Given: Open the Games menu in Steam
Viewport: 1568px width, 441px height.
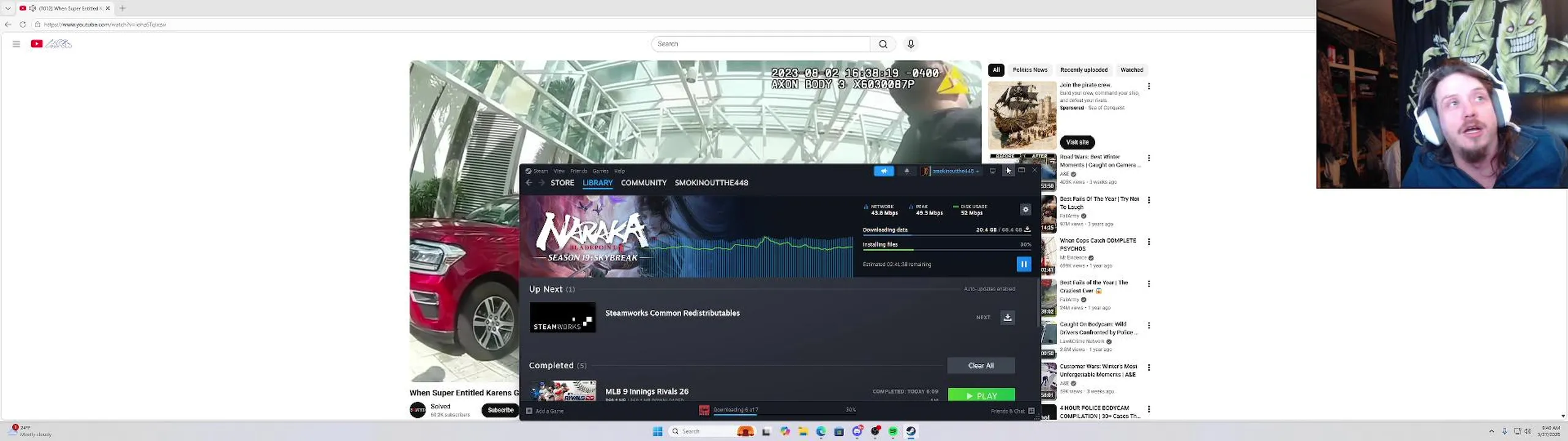Looking at the screenshot, I should pos(600,171).
